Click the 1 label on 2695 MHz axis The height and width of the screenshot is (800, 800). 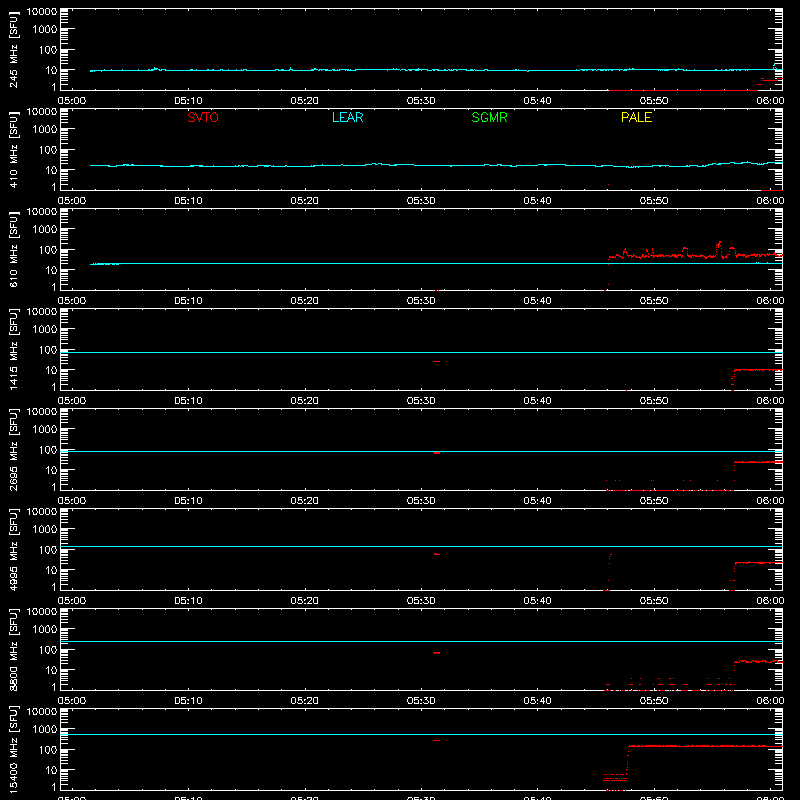[54, 487]
